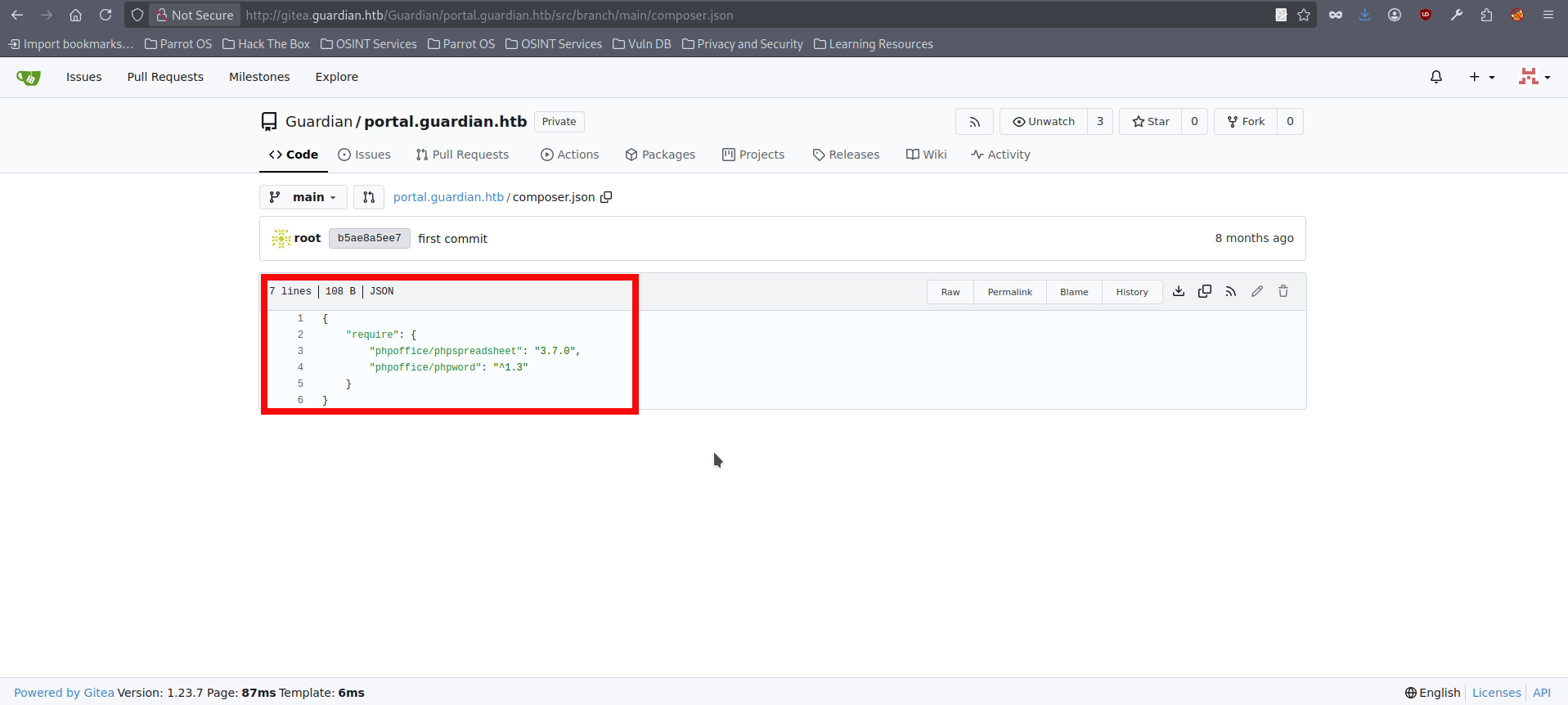Click the repository RSS feed button
Viewport: 1568px width, 705px height.
coord(974,122)
